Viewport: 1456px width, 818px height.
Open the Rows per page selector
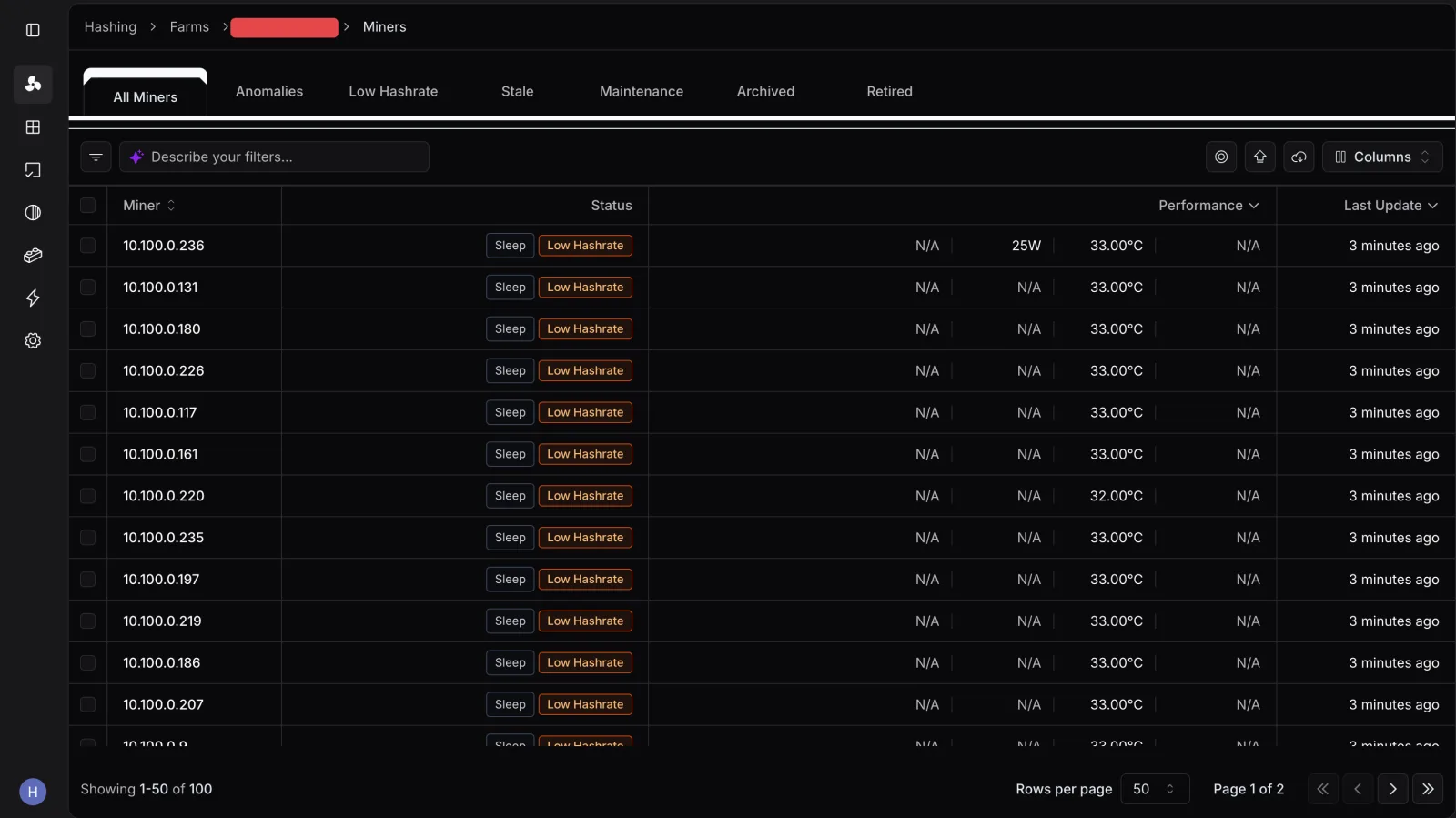pyautogui.click(x=1155, y=789)
